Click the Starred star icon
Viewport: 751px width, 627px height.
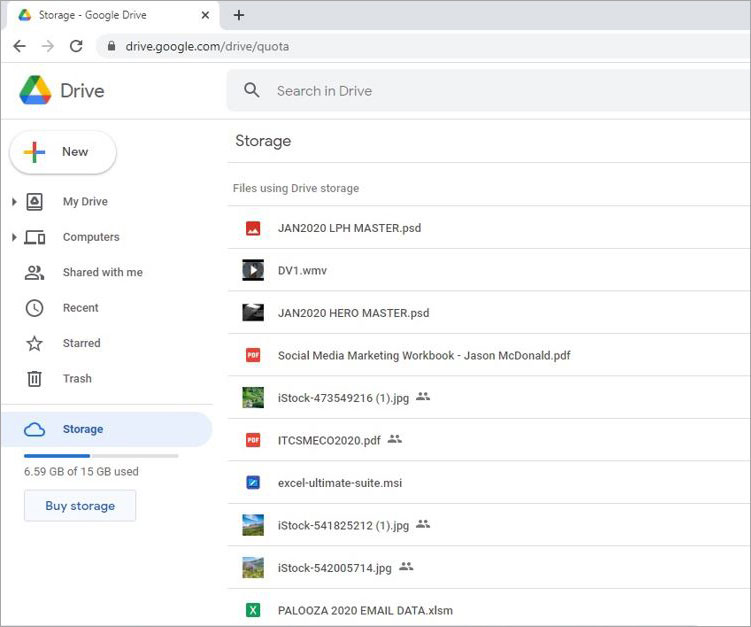point(34,343)
